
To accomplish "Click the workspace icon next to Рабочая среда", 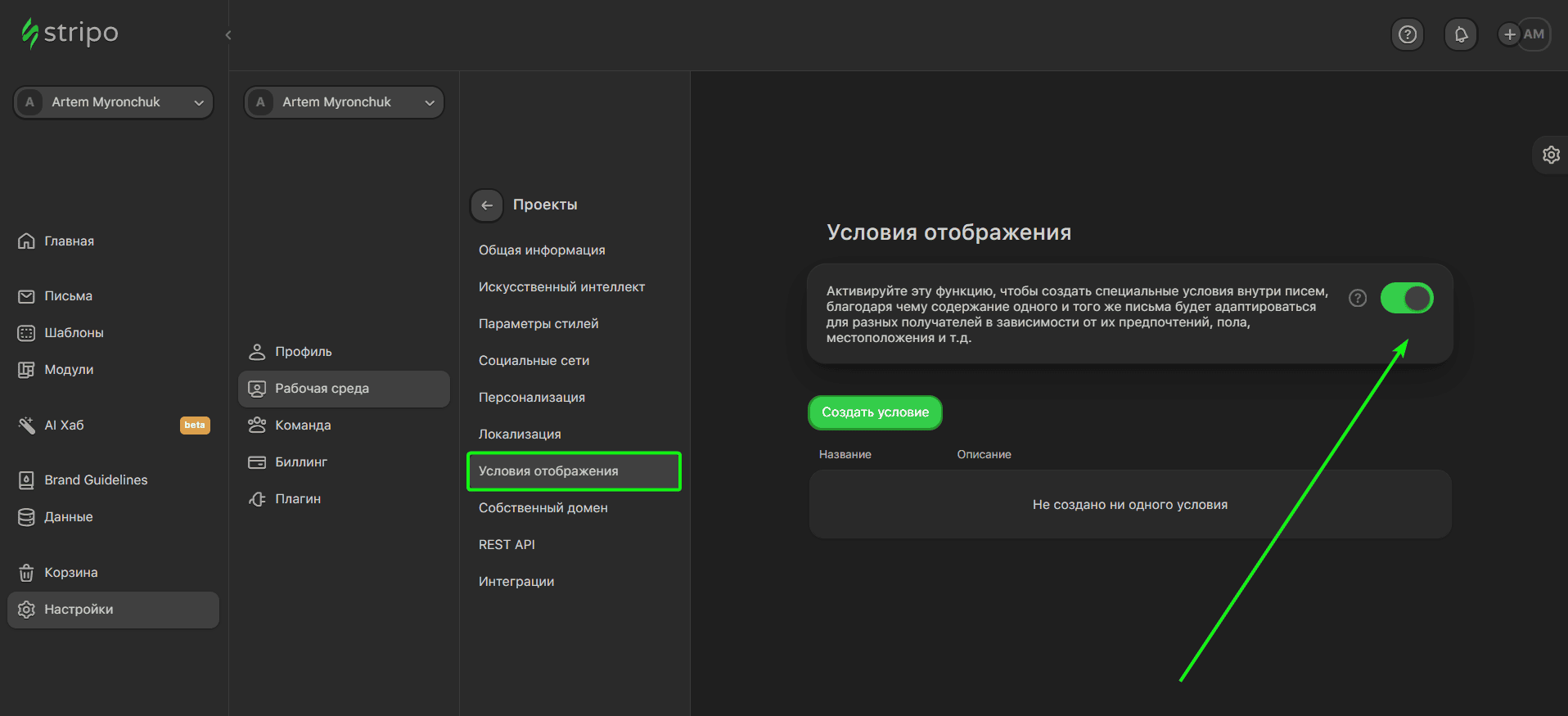I will click(257, 389).
